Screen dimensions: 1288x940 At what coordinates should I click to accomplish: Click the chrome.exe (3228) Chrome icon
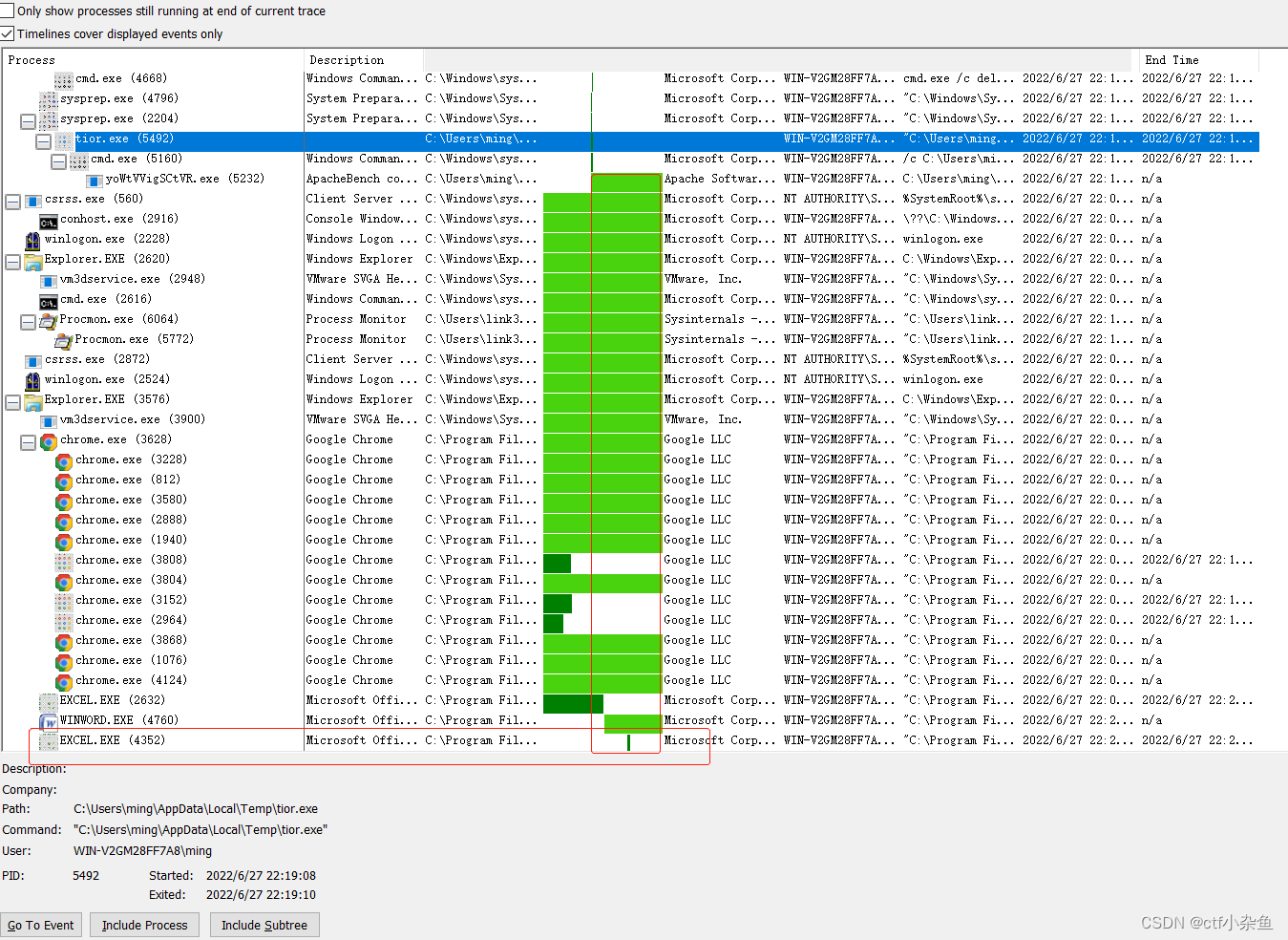coord(63,461)
